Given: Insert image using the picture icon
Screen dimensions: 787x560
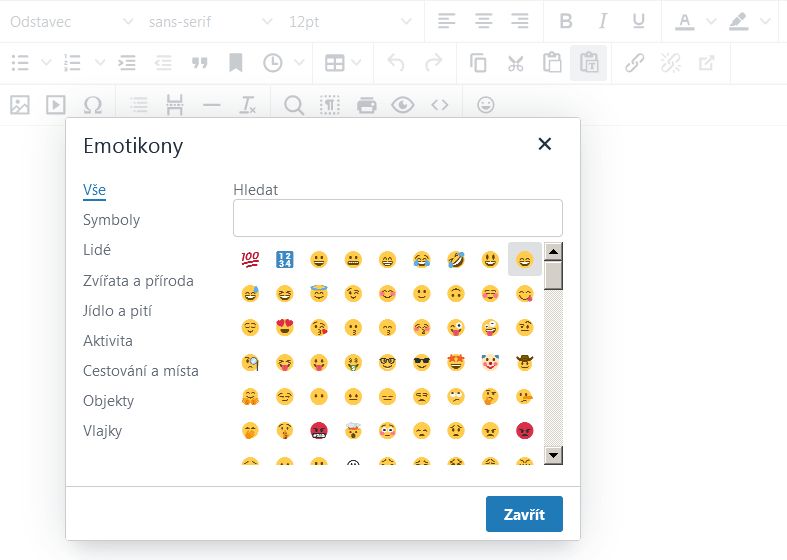Looking at the screenshot, I should [20, 105].
